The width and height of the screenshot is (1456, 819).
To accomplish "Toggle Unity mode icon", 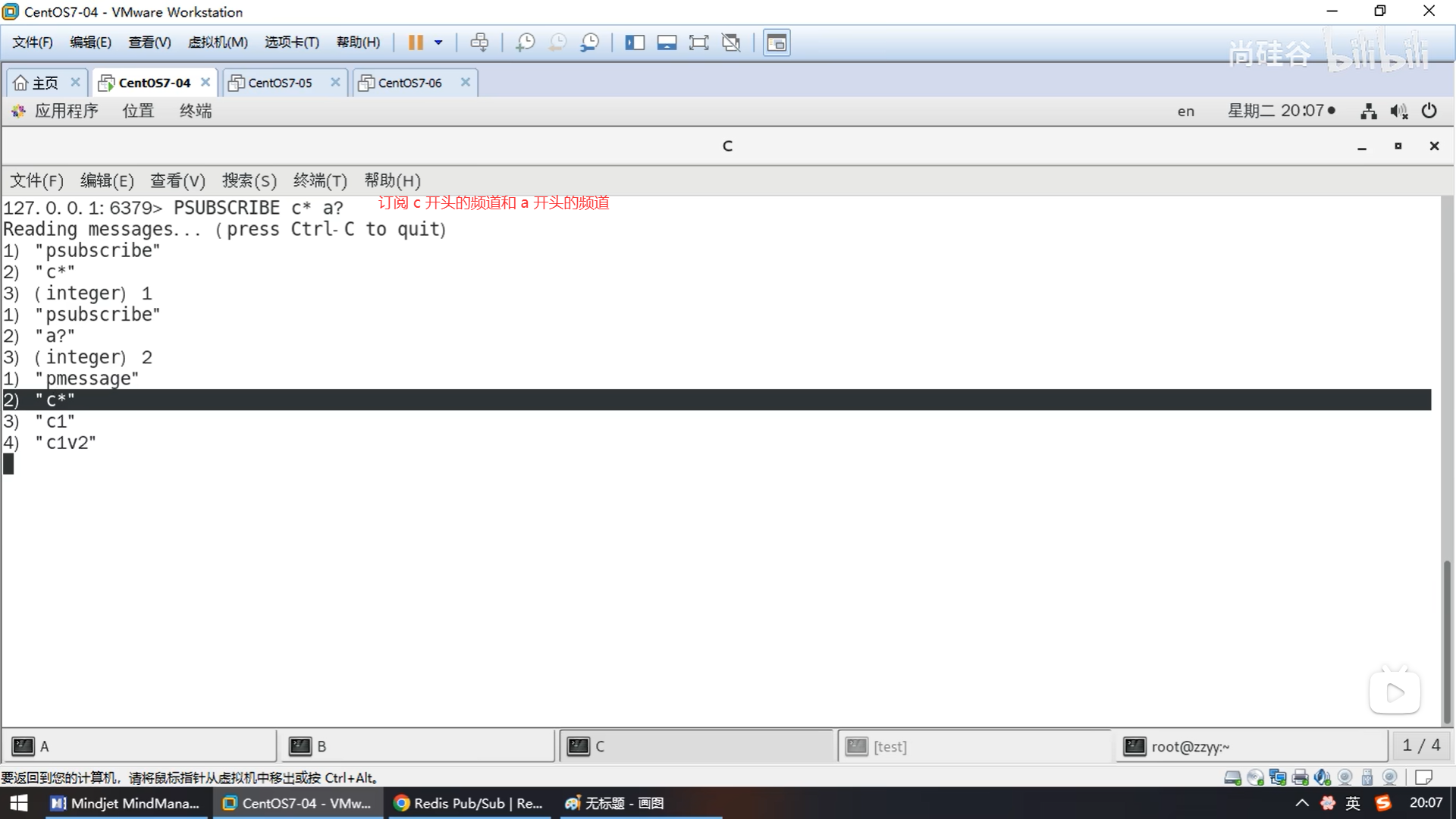I will 731,42.
